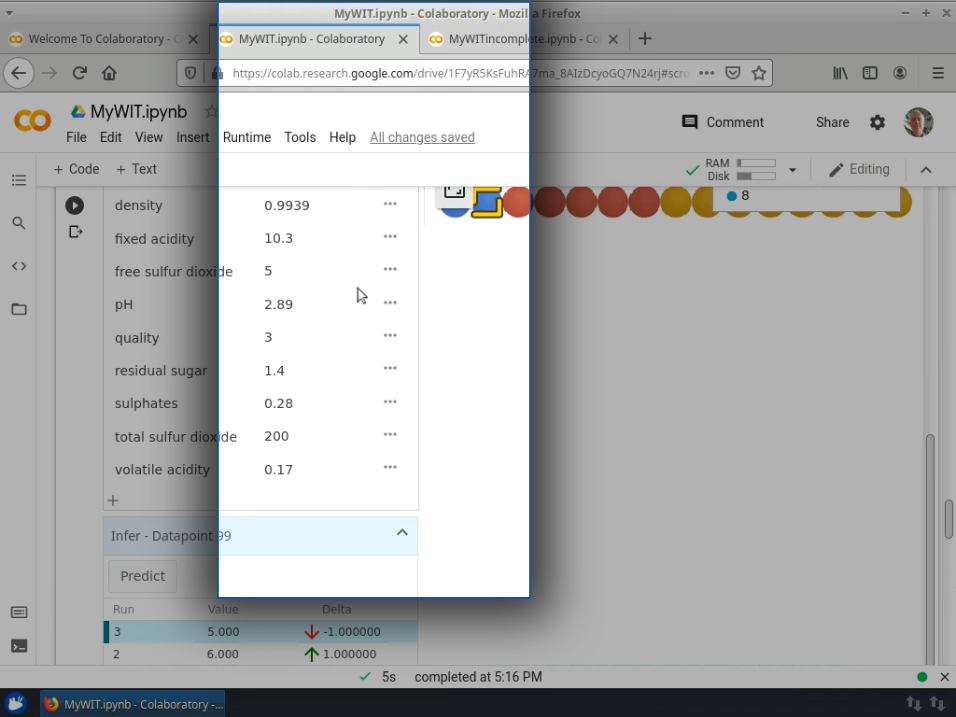Bookmark this page with the star icon
The width and height of the screenshot is (956, 717).
point(758,73)
